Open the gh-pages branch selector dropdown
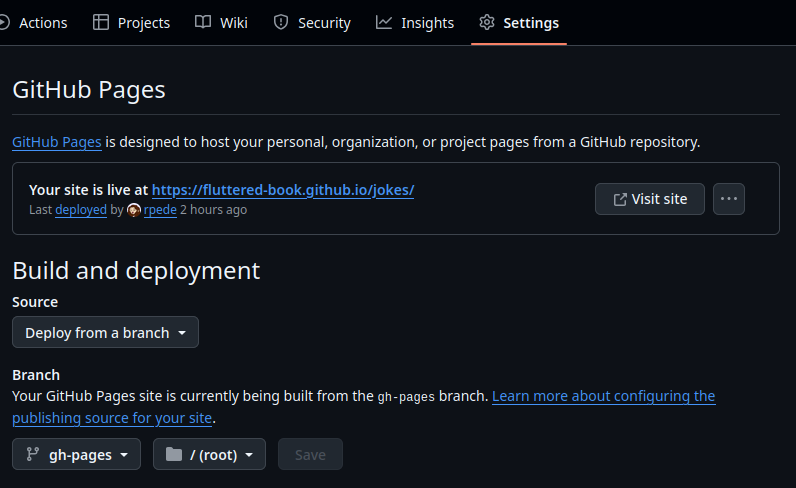Screen dimensions: 796x488 click(76, 454)
